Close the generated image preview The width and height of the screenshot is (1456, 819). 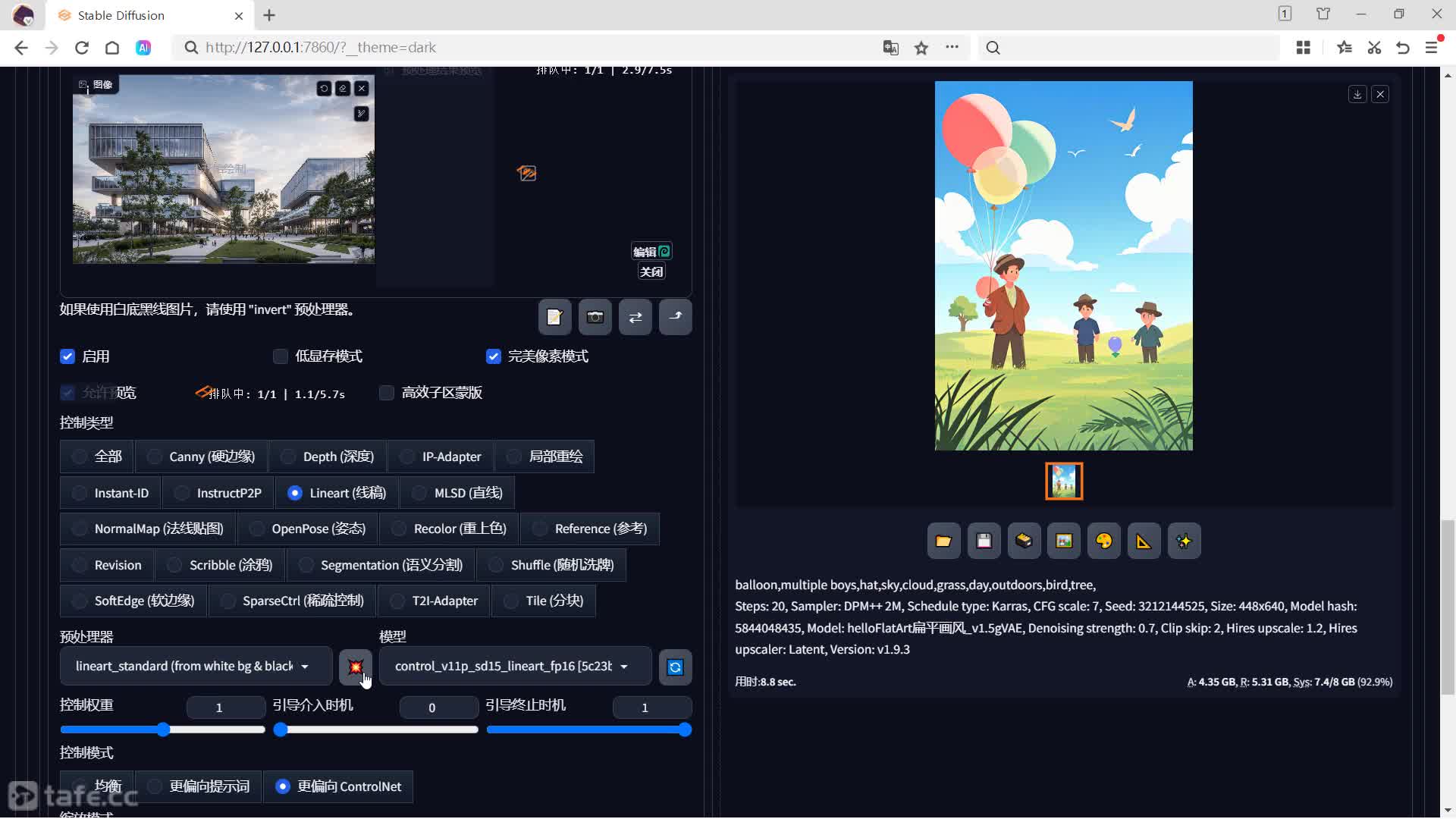tap(1380, 94)
